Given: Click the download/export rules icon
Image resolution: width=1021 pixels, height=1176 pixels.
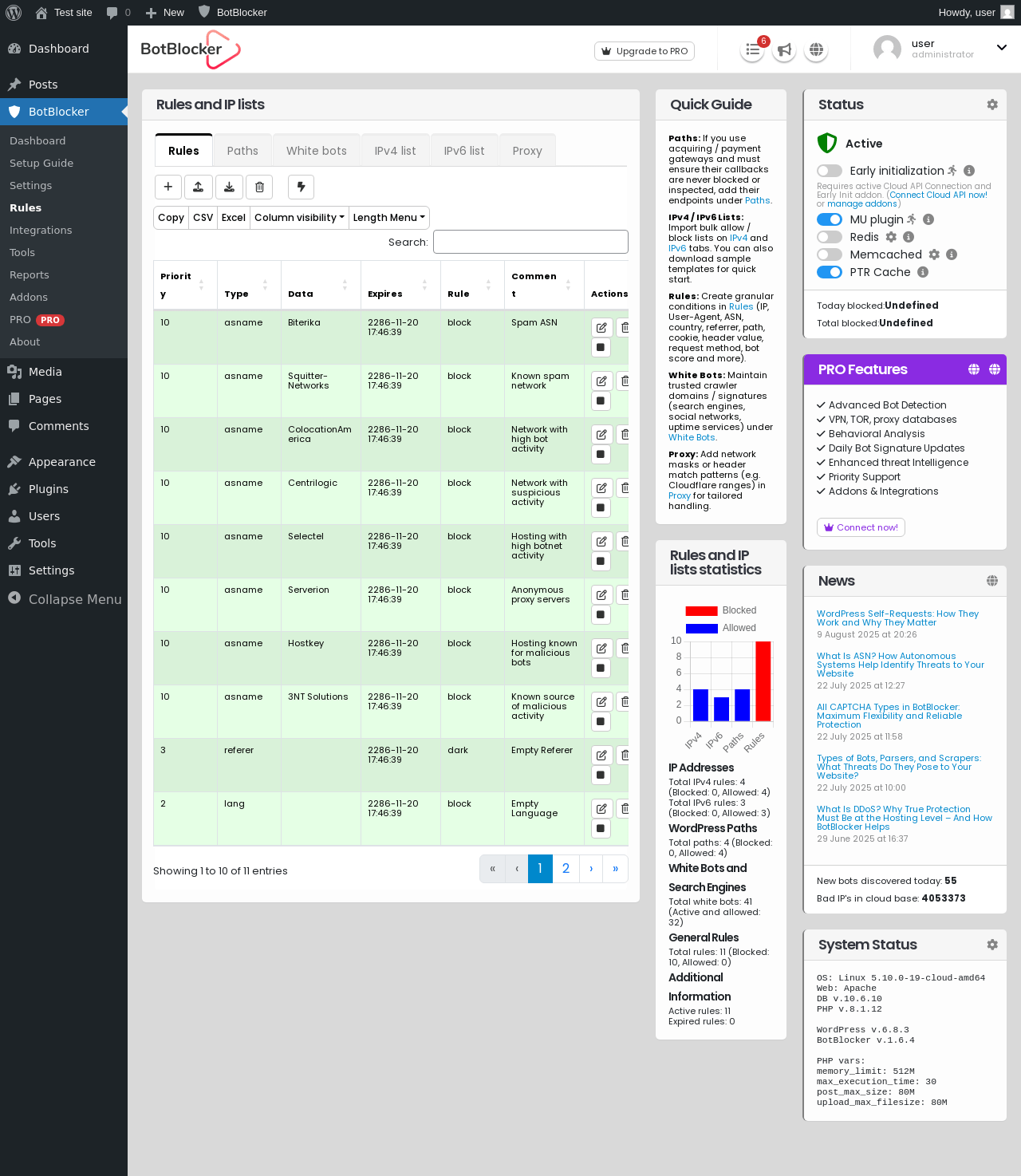Looking at the screenshot, I should pos(229,187).
